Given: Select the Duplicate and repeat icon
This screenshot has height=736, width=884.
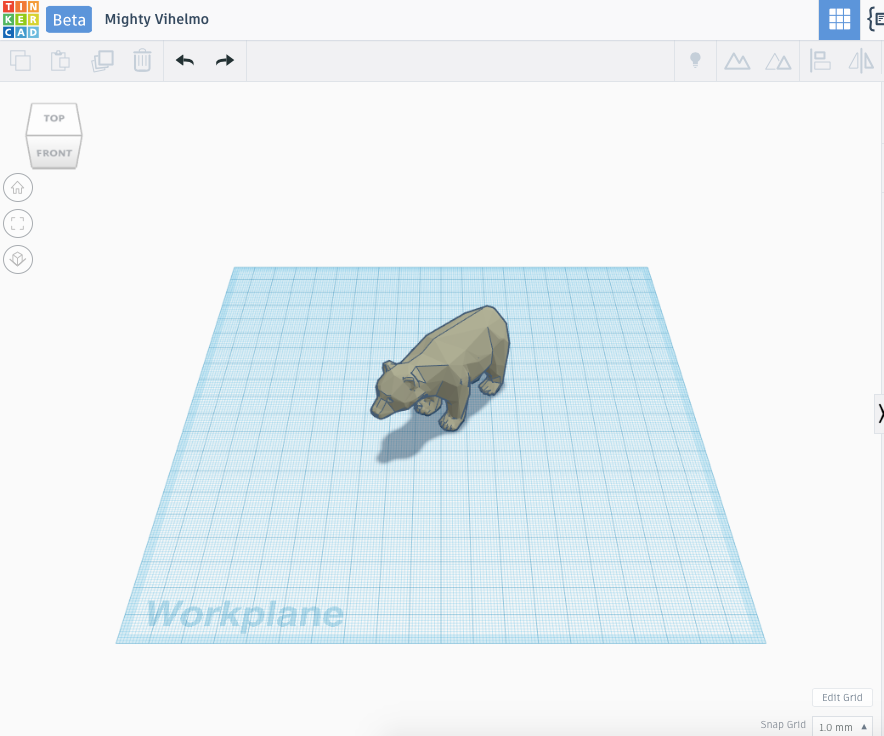Looking at the screenshot, I should [x=101, y=60].
